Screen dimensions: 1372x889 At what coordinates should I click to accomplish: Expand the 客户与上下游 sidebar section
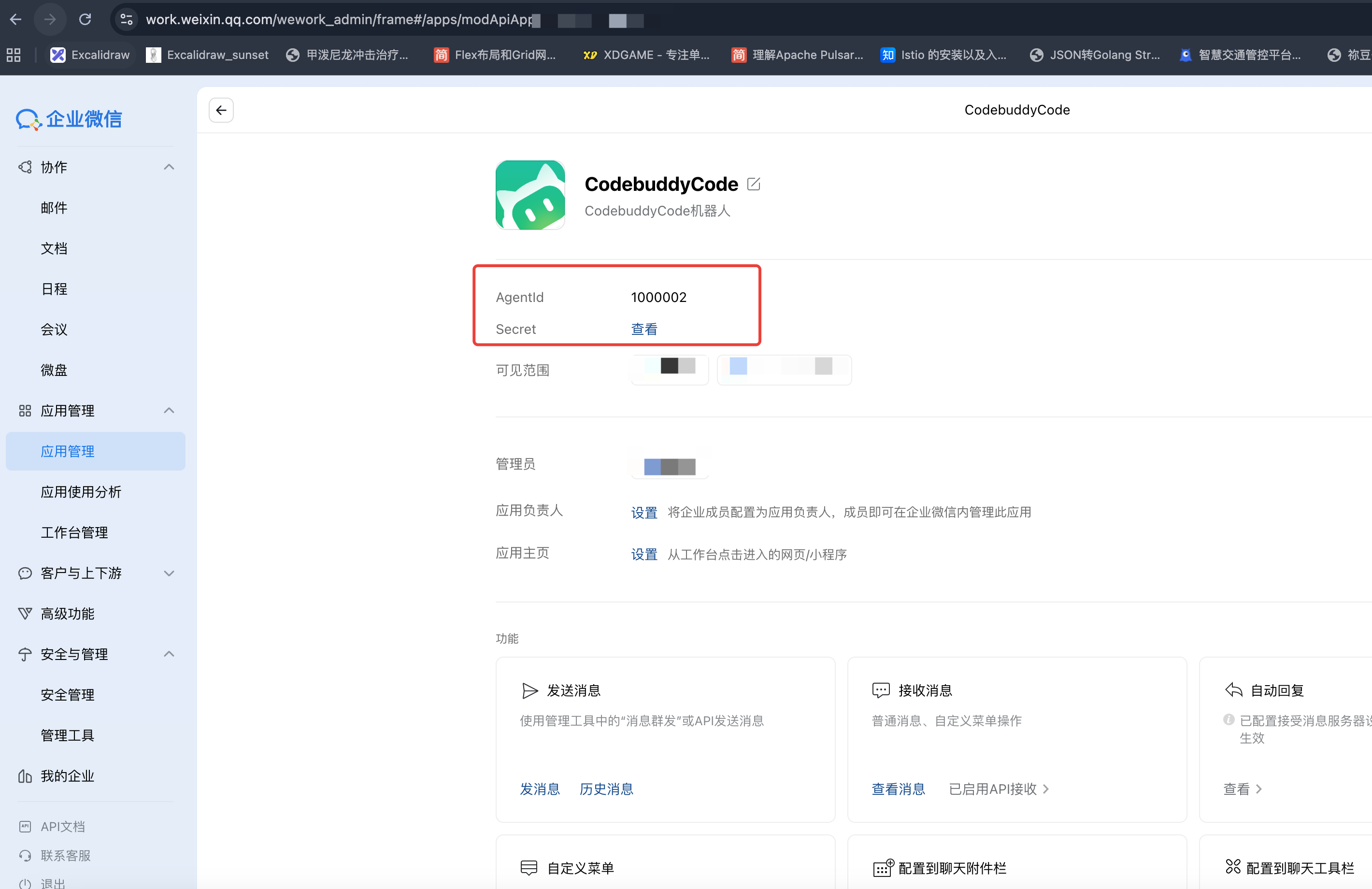(169, 573)
